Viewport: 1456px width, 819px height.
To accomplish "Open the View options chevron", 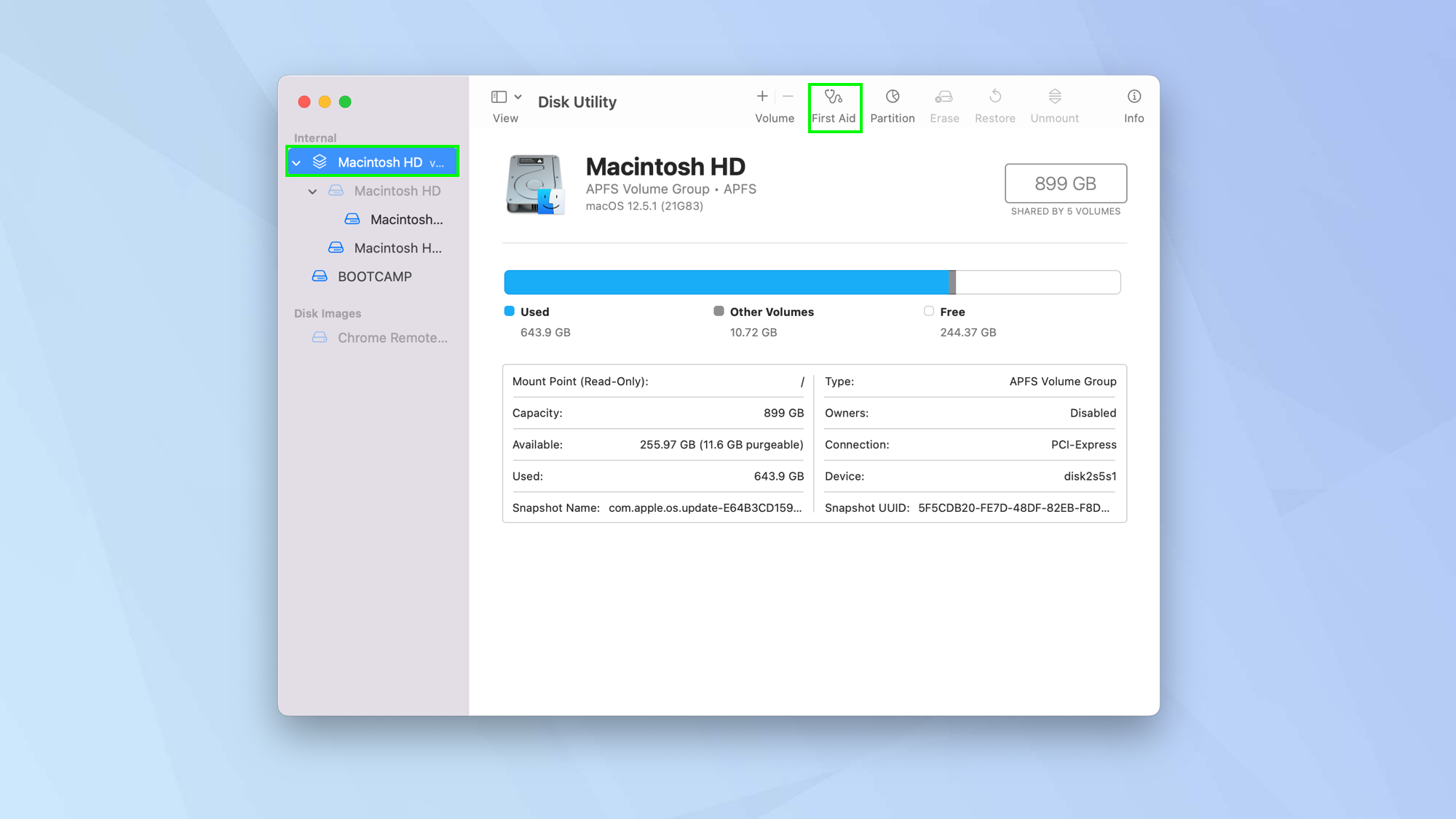I will (518, 96).
